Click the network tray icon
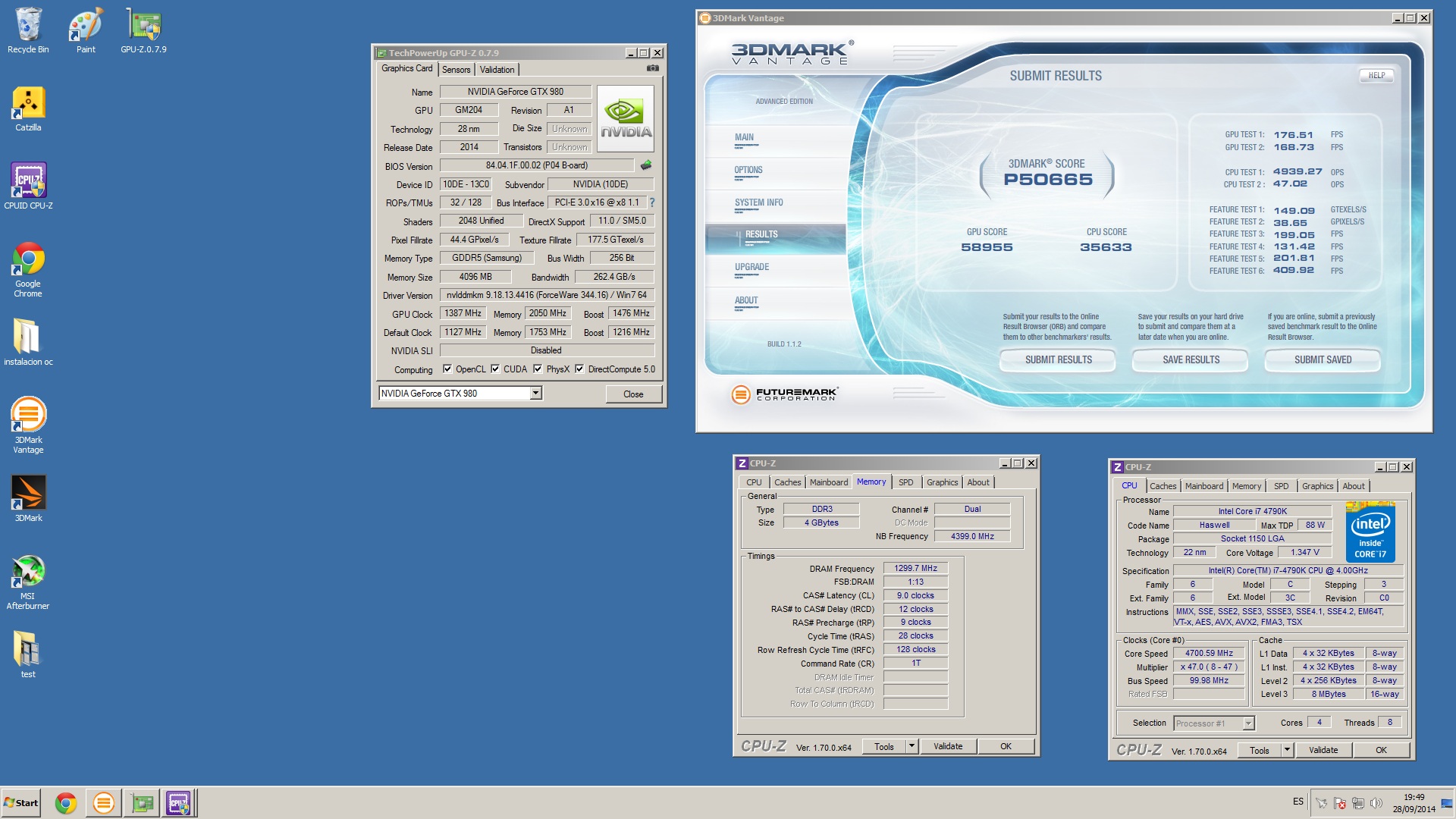This screenshot has height=819, width=1456. [1358, 803]
